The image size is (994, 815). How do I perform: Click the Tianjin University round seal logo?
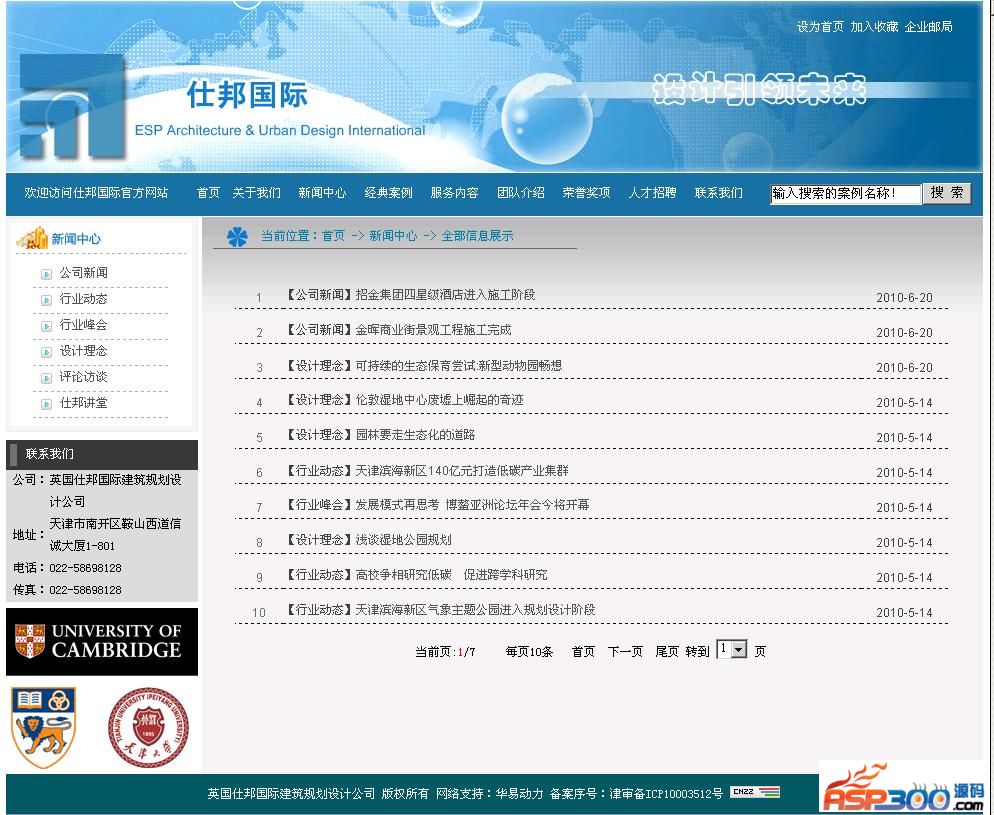[148, 727]
